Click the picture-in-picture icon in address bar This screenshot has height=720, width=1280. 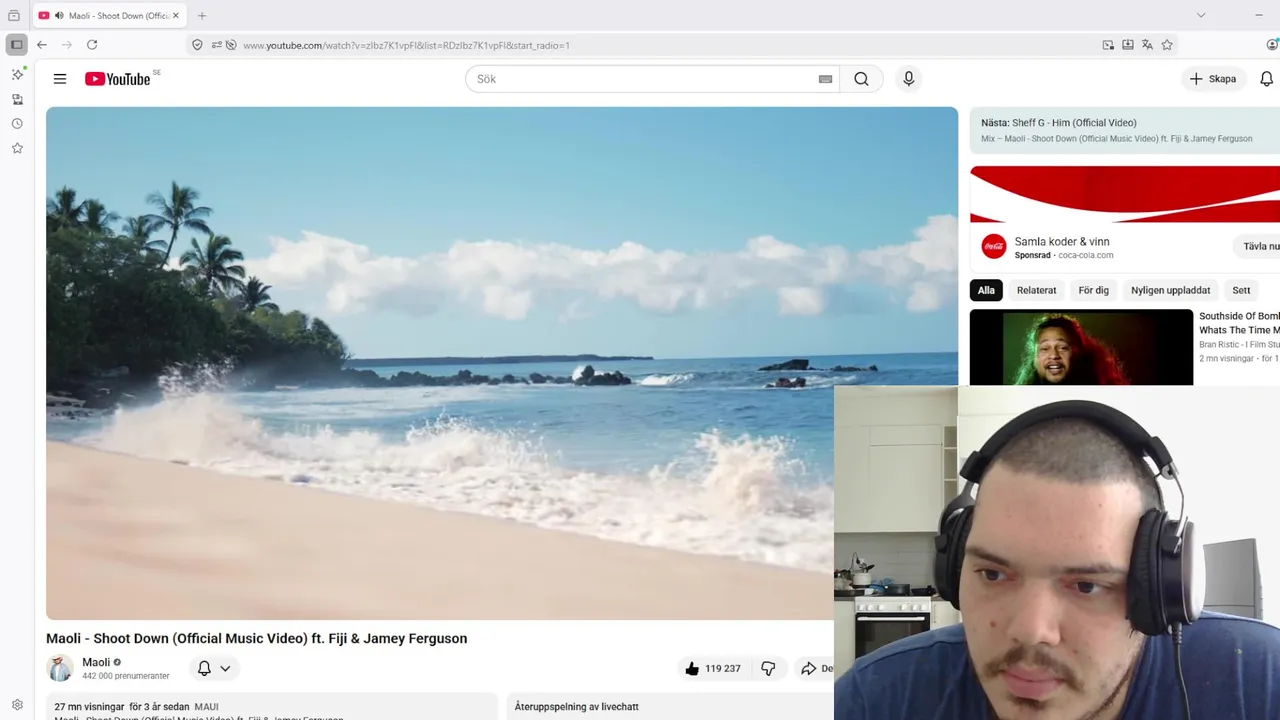click(x=1108, y=45)
